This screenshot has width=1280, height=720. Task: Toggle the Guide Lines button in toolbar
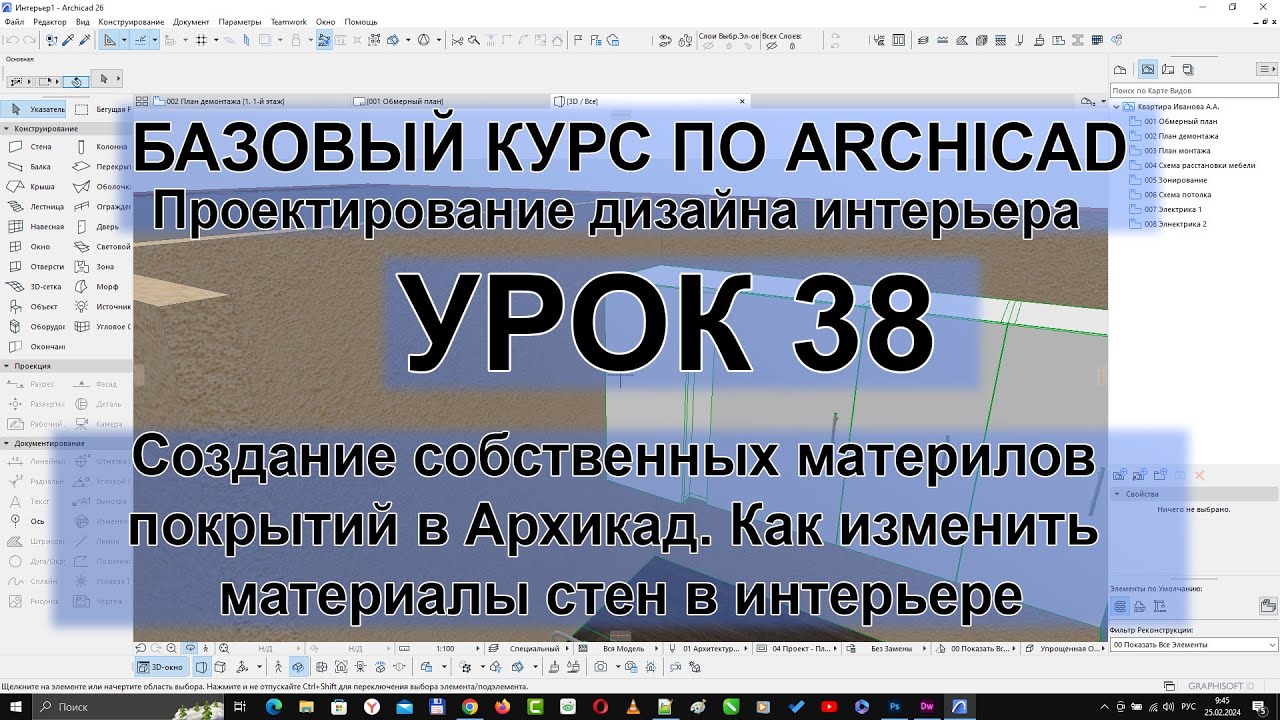click(110, 40)
